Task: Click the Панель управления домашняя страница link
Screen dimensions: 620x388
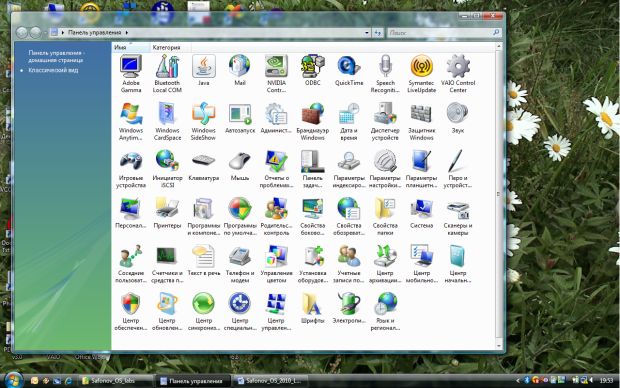Action: pos(56,57)
